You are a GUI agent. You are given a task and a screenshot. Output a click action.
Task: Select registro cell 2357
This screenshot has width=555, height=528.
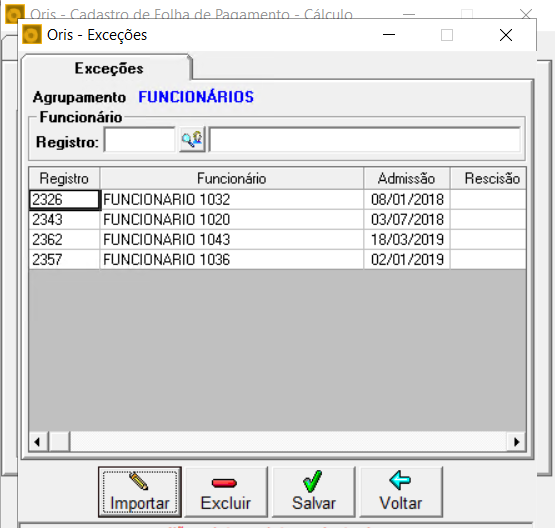coord(64,260)
